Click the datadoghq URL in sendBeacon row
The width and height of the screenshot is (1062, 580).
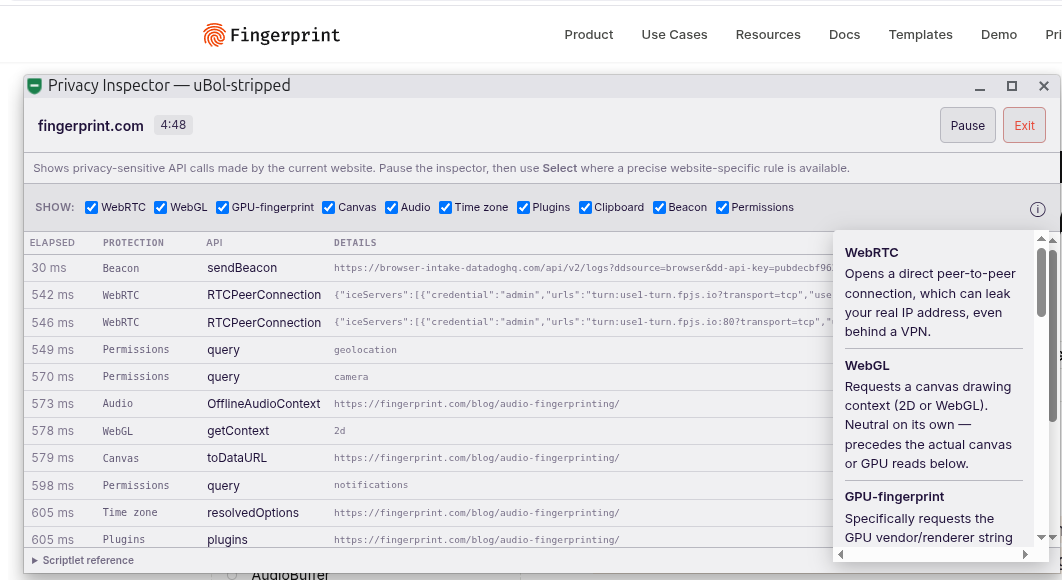pyautogui.click(x=583, y=268)
